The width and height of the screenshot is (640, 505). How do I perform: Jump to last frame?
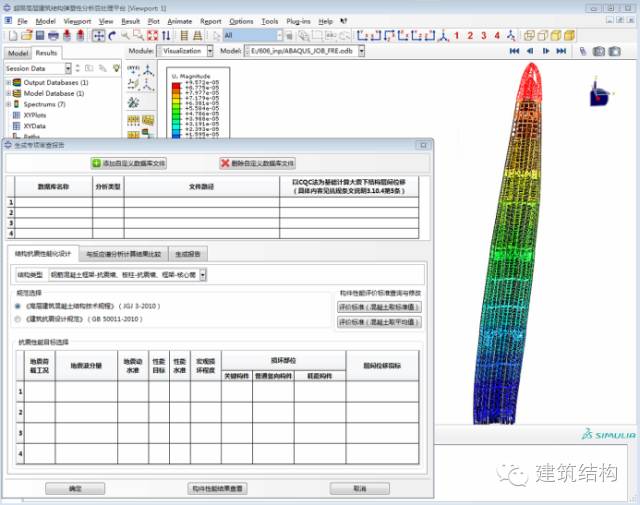[x=561, y=51]
